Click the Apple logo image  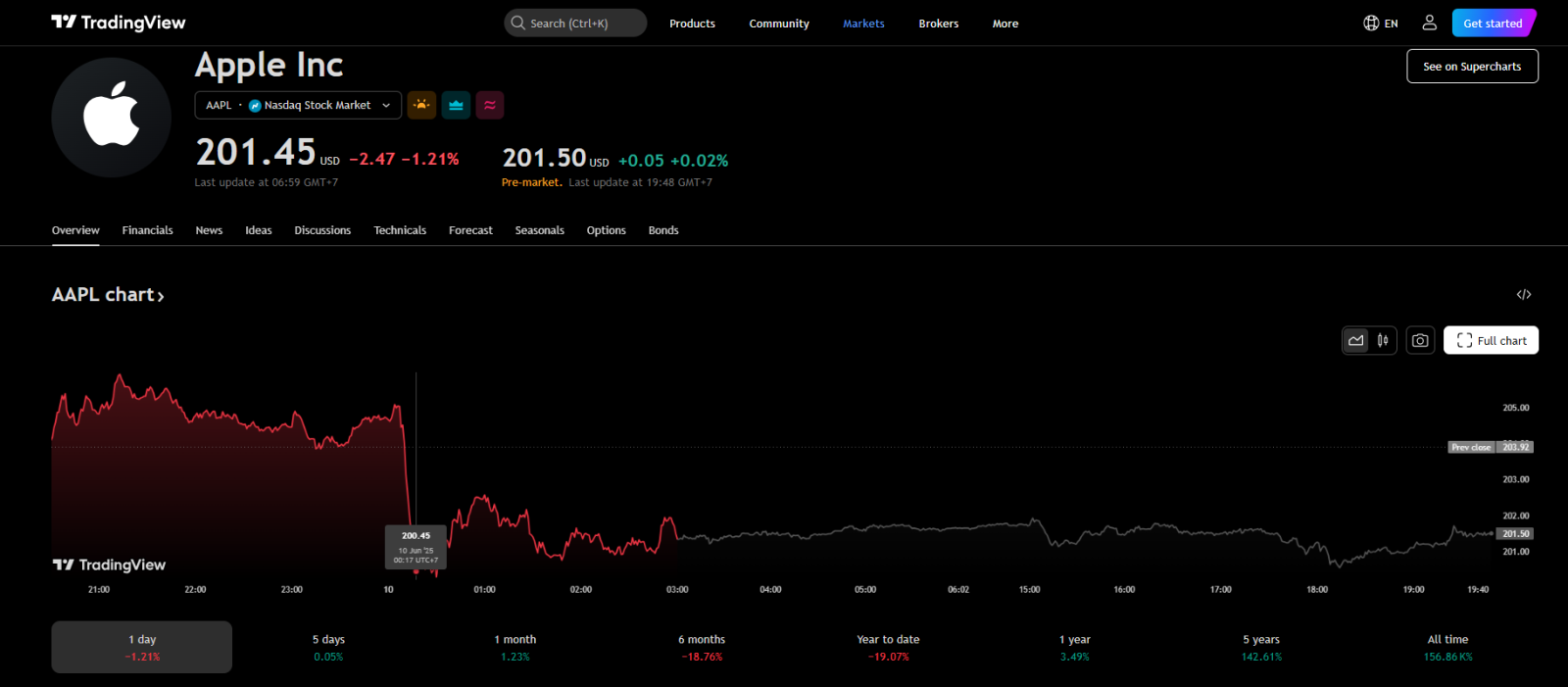pyautogui.click(x=112, y=118)
